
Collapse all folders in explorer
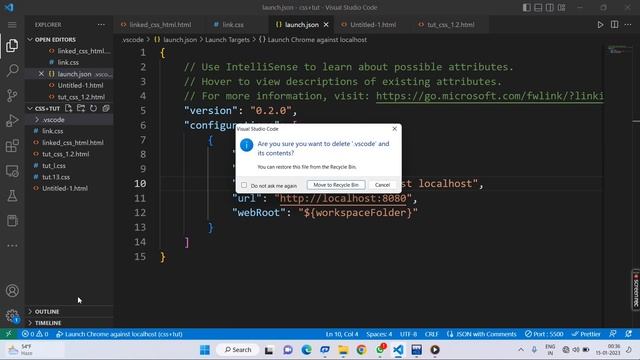click(106, 108)
